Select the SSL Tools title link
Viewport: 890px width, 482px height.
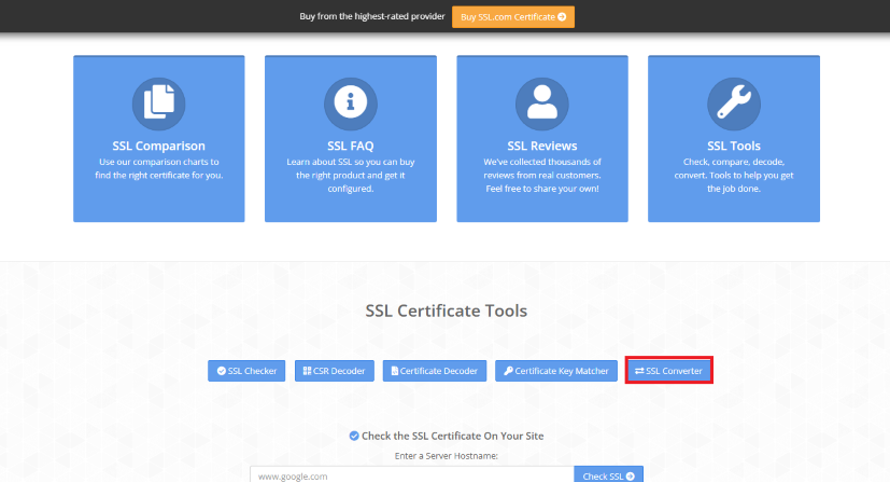[734, 146]
